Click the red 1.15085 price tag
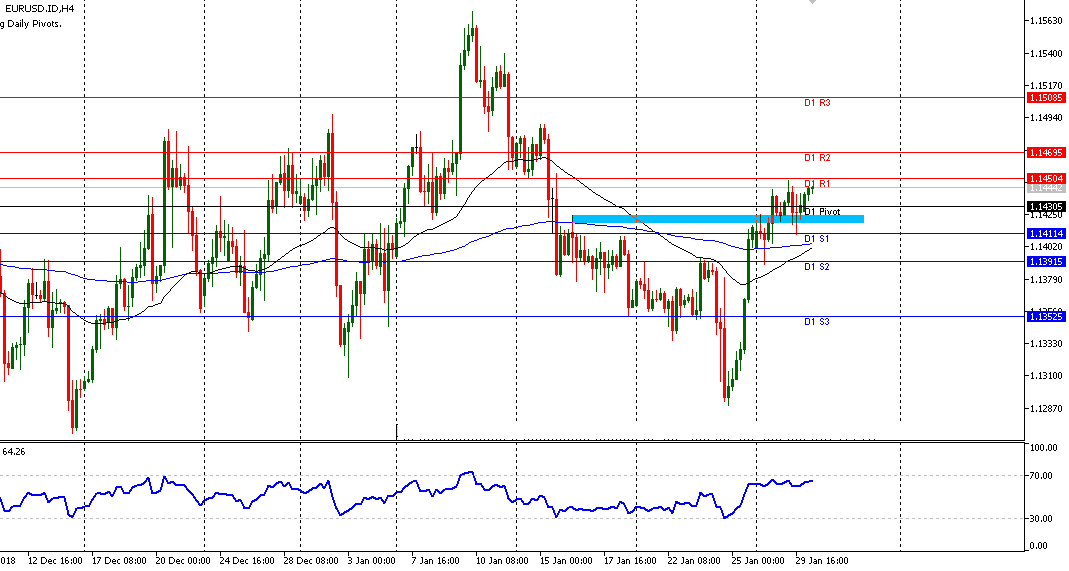Viewport: 1069px width, 571px height. click(1045, 98)
